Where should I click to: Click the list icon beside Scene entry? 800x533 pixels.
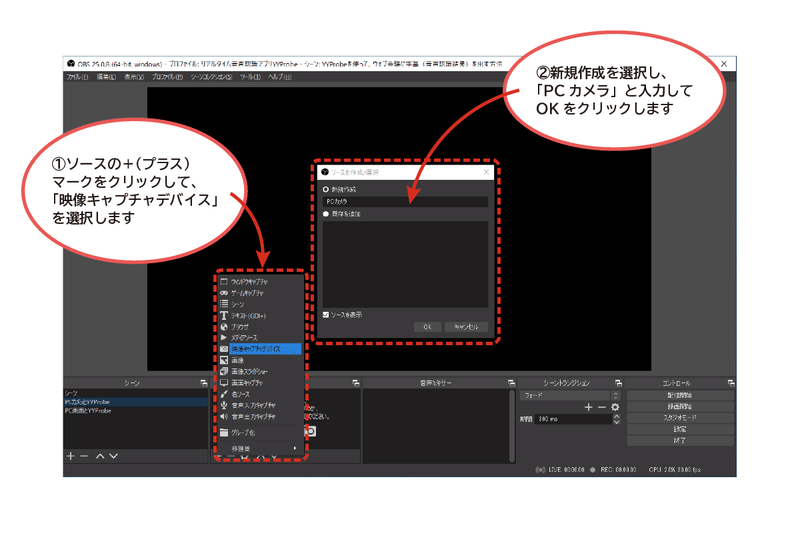224,304
